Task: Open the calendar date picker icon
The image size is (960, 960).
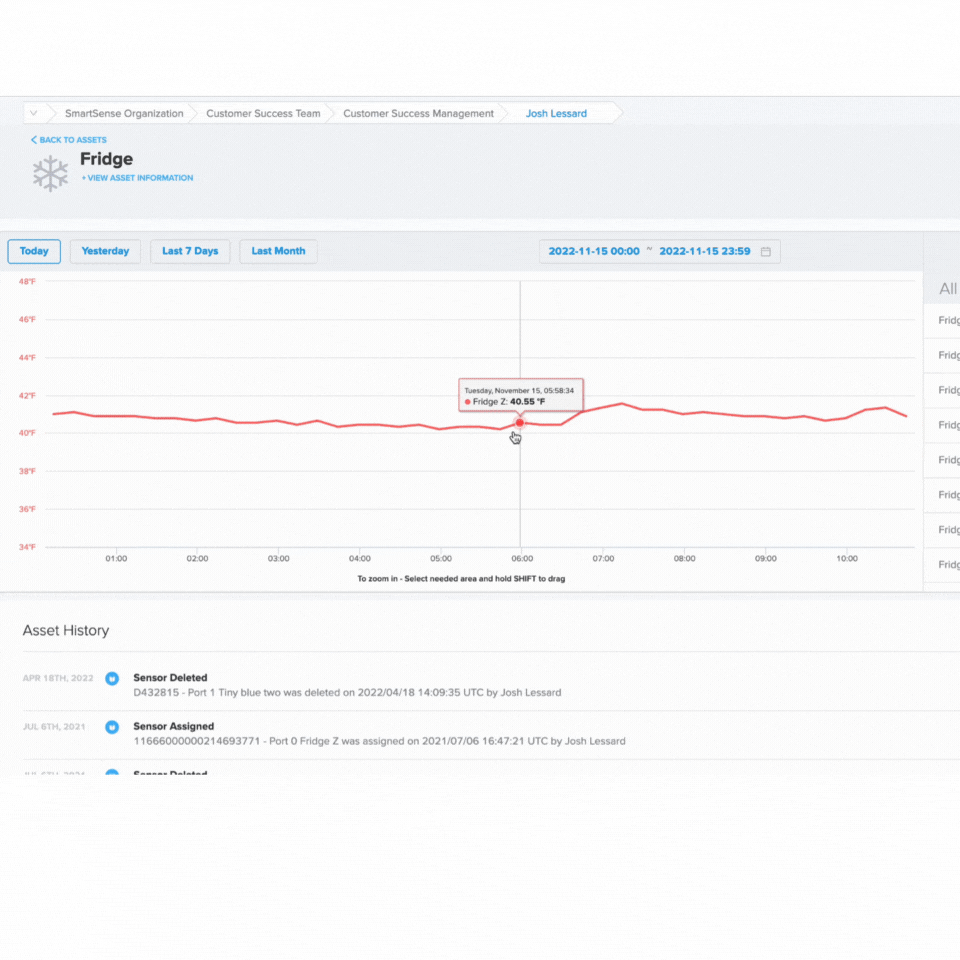Action: pos(765,252)
